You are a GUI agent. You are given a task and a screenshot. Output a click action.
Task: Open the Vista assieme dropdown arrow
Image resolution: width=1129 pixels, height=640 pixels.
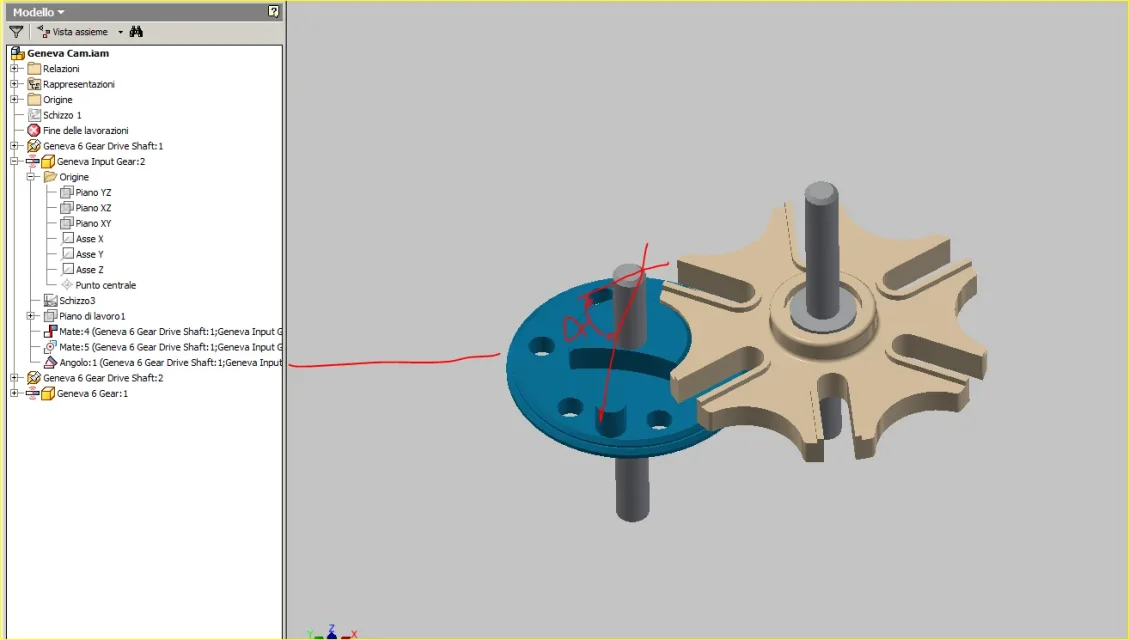pyautogui.click(x=120, y=32)
